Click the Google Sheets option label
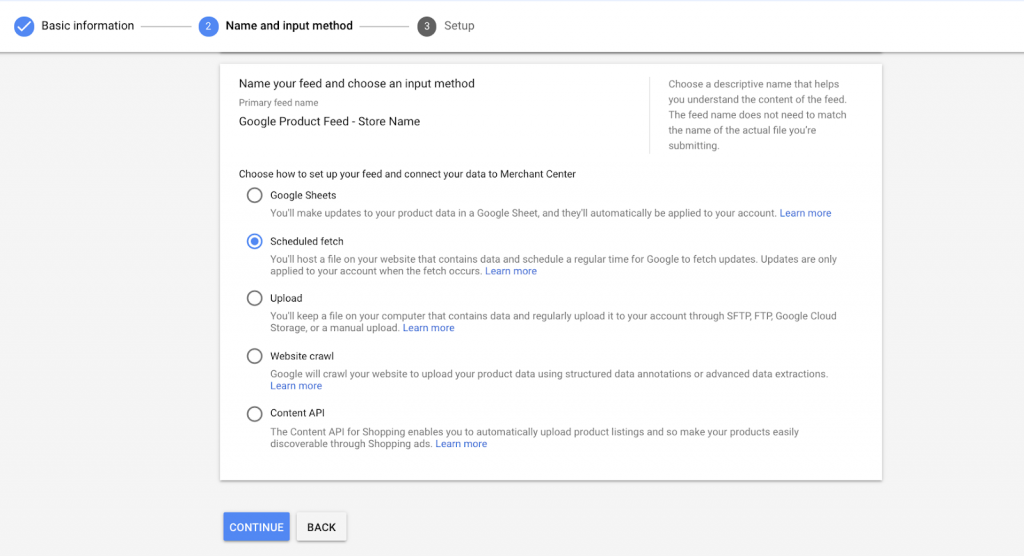The image size is (1024, 556). pos(303,195)
